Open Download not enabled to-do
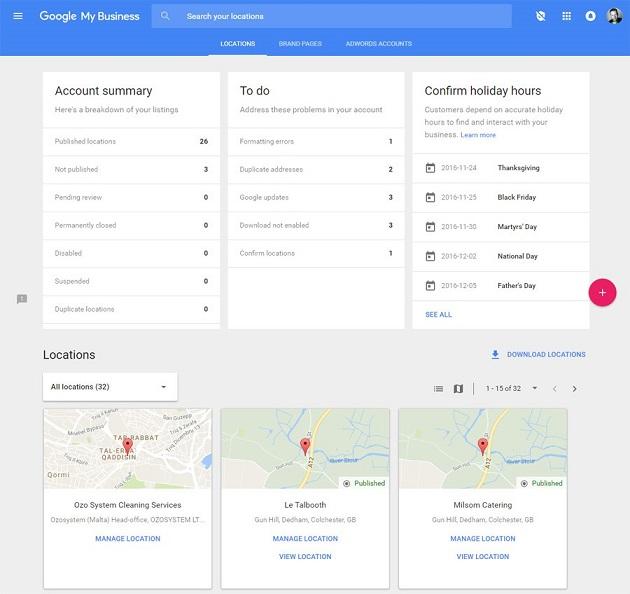Screen dimensions: 630x594 point(316,225)
